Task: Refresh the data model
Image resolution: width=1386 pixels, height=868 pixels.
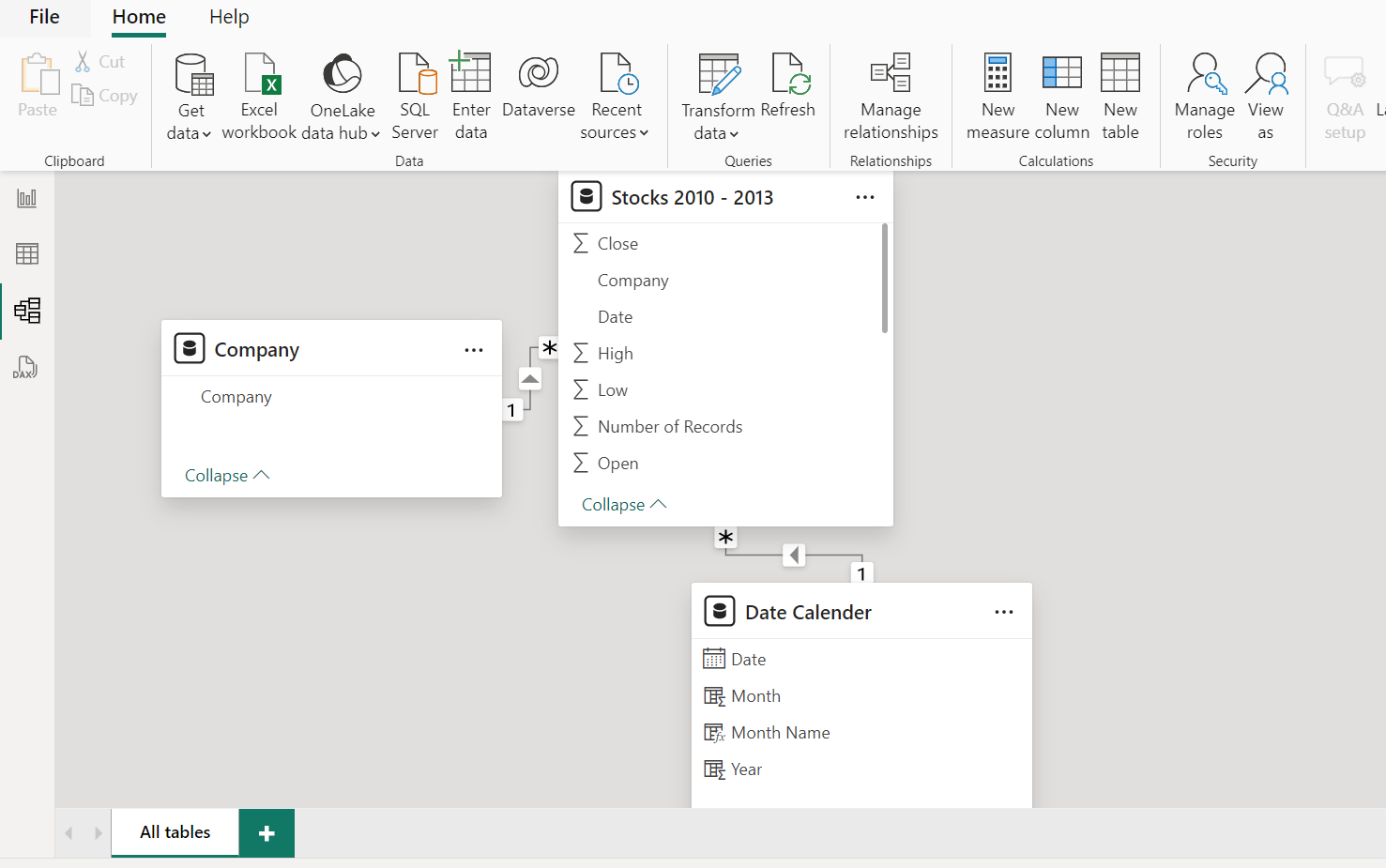Action: coord(788,85)
